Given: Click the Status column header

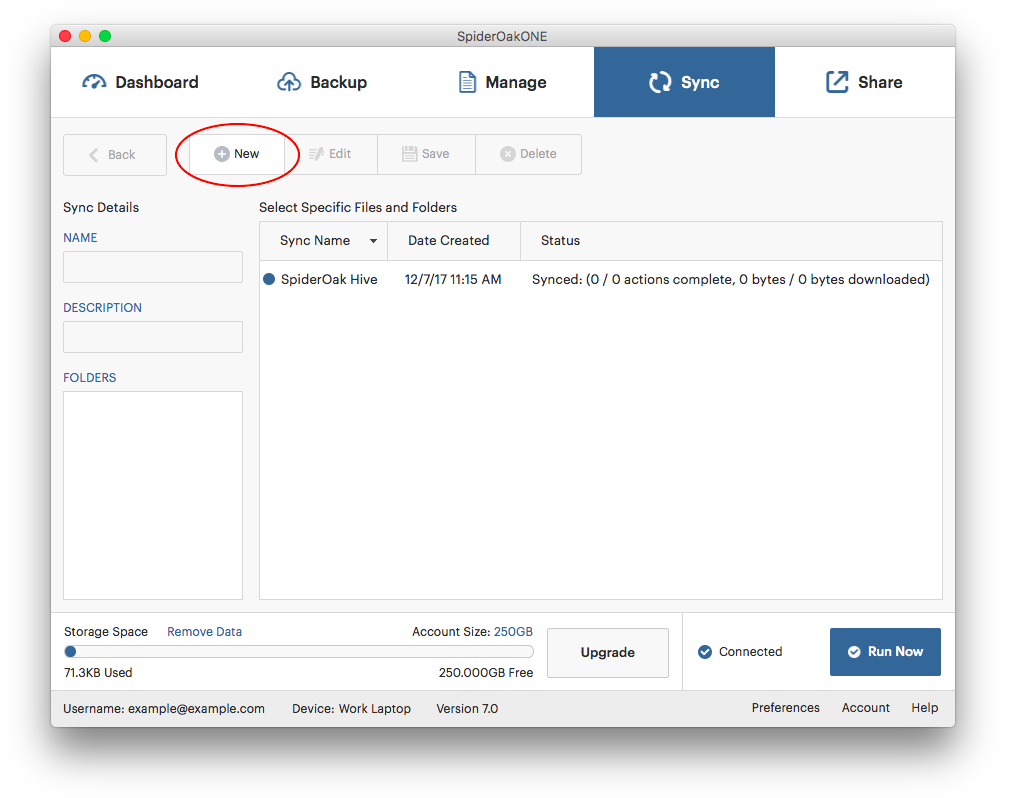Looking at the screenshot, I should point(560,241).
